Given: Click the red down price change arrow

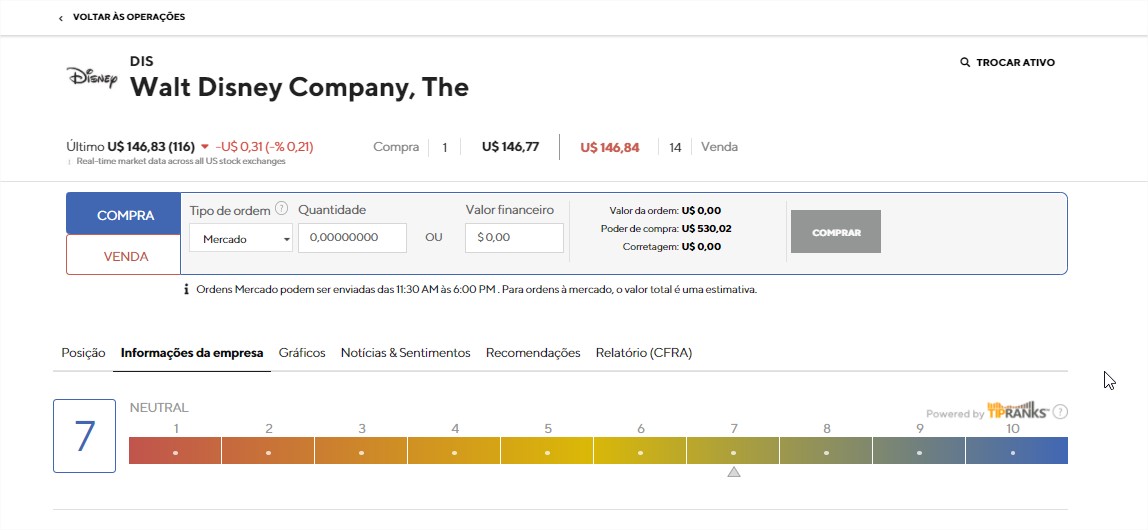Looking at the screenshot, I should point(204,147).
